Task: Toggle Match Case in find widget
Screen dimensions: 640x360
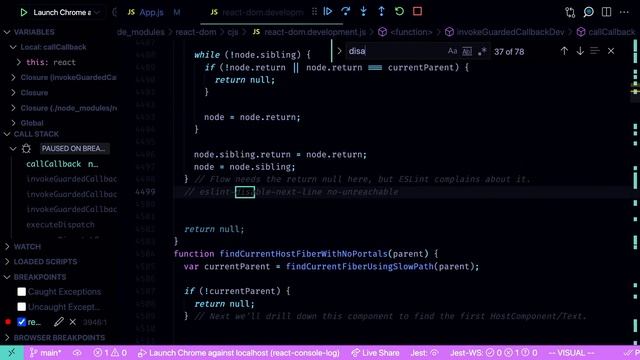Action: [x=452, y=51]
